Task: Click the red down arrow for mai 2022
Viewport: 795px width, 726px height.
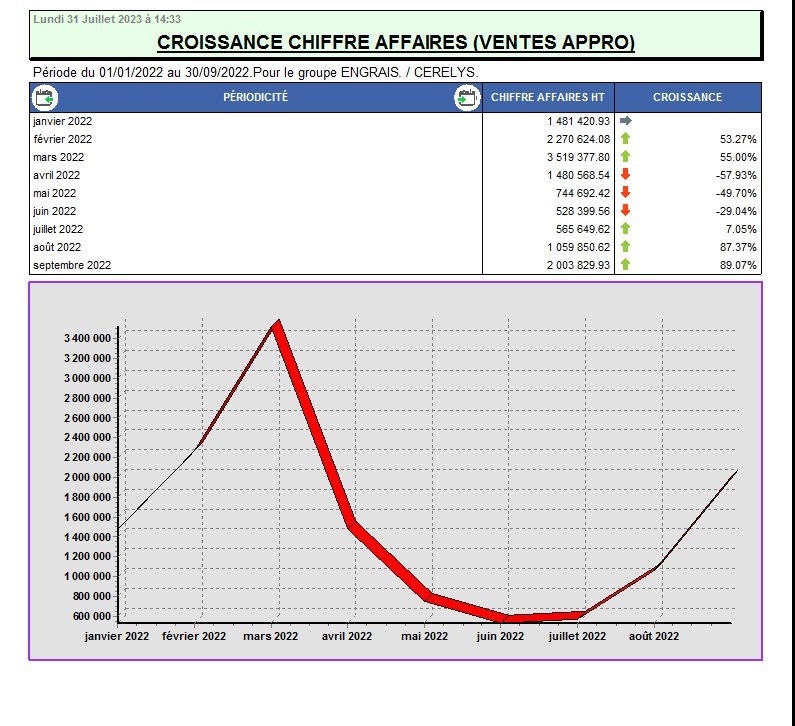Action: pyautogui.click(x=626, y=193)
